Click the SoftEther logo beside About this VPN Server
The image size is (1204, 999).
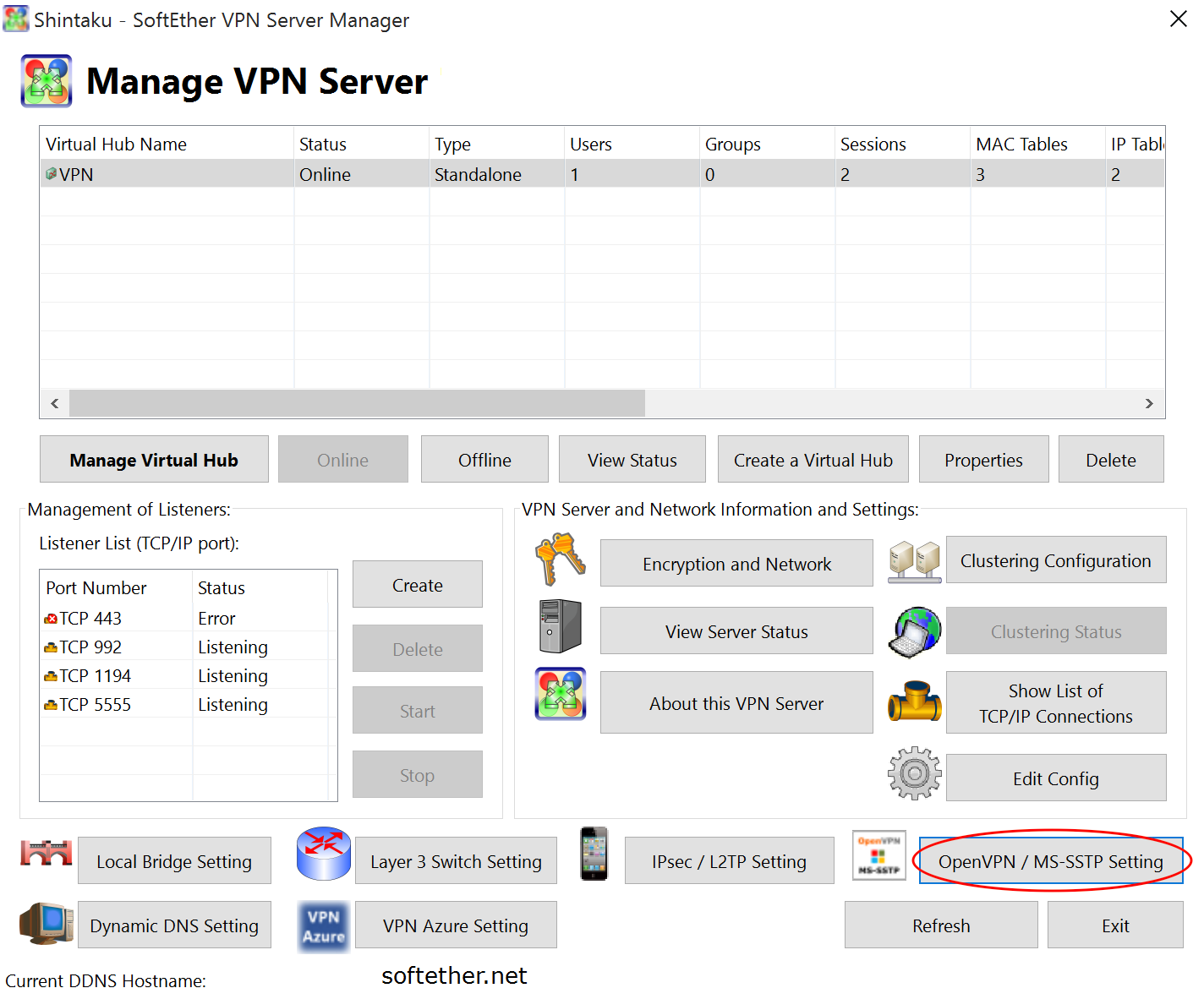click(x=561, y=694)
